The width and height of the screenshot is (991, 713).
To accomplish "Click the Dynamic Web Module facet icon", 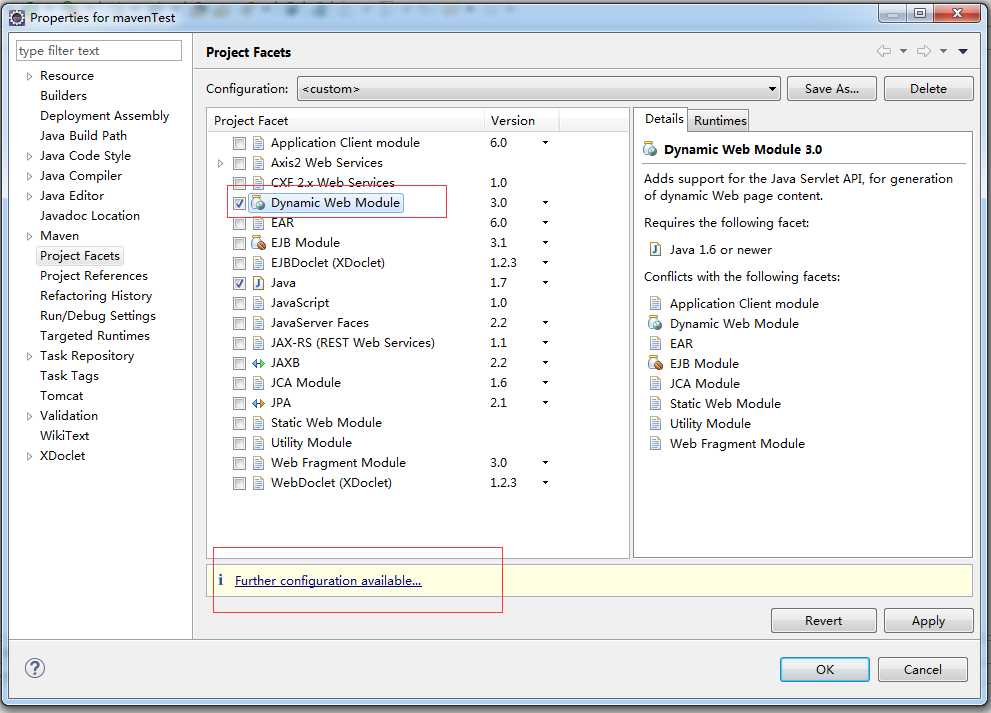I will (x=258, y=203).
